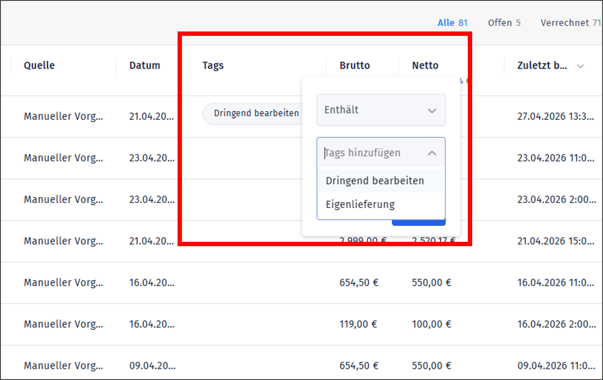Choose Dringend bearbeiten from the tag list
This screenshot has height=380, width=603.
[x=381, y=181]
